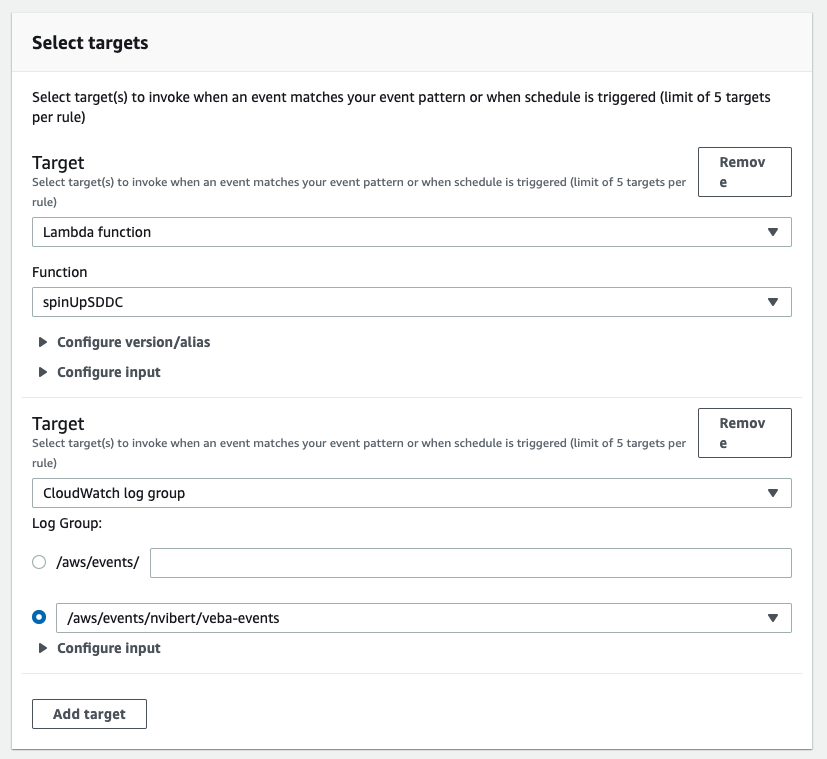
Task: Click triangle icon beside Lambda target's Configure input
Action: coord(43,372)
